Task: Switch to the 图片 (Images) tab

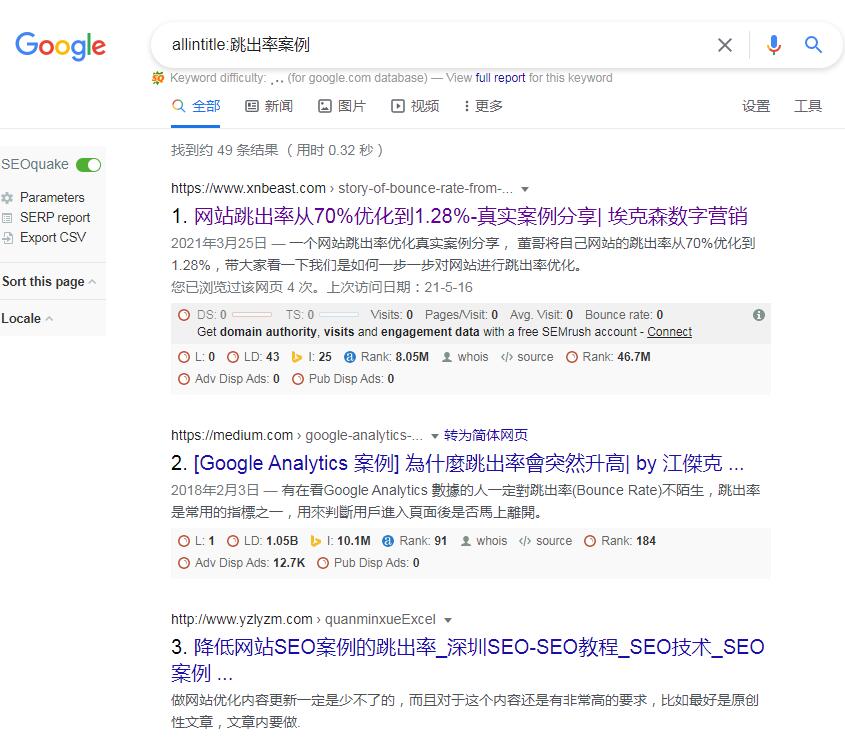Action: coord(342,106)
